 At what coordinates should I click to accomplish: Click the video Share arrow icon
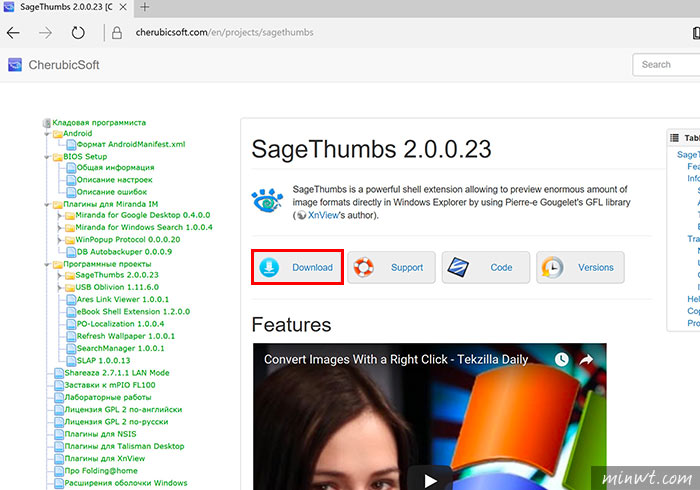[586, 359]
